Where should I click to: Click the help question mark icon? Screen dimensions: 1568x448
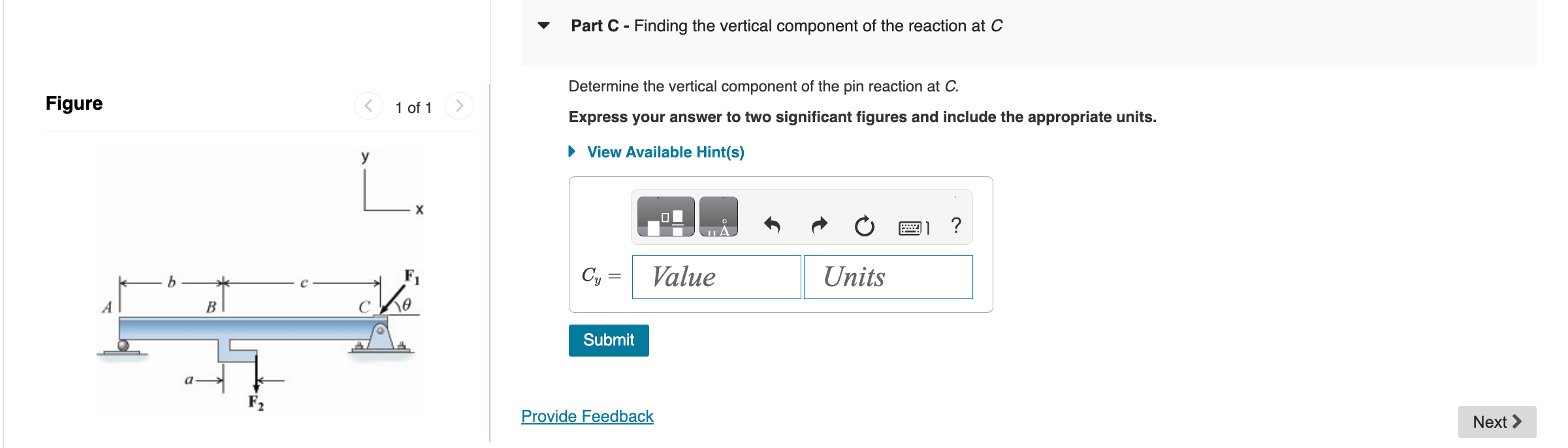point(955,225)
